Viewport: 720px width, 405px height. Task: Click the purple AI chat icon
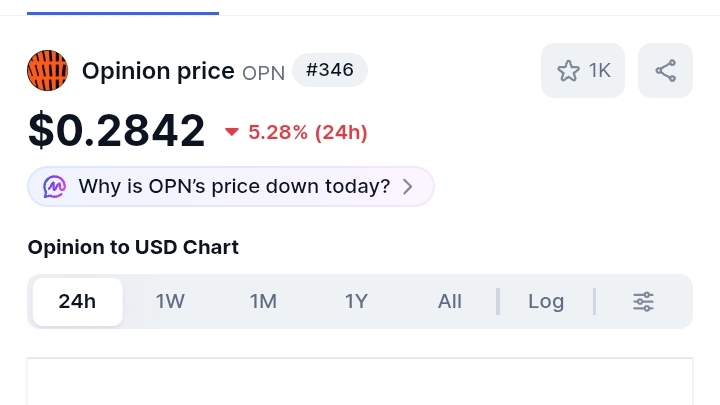[x=55, y=187]
